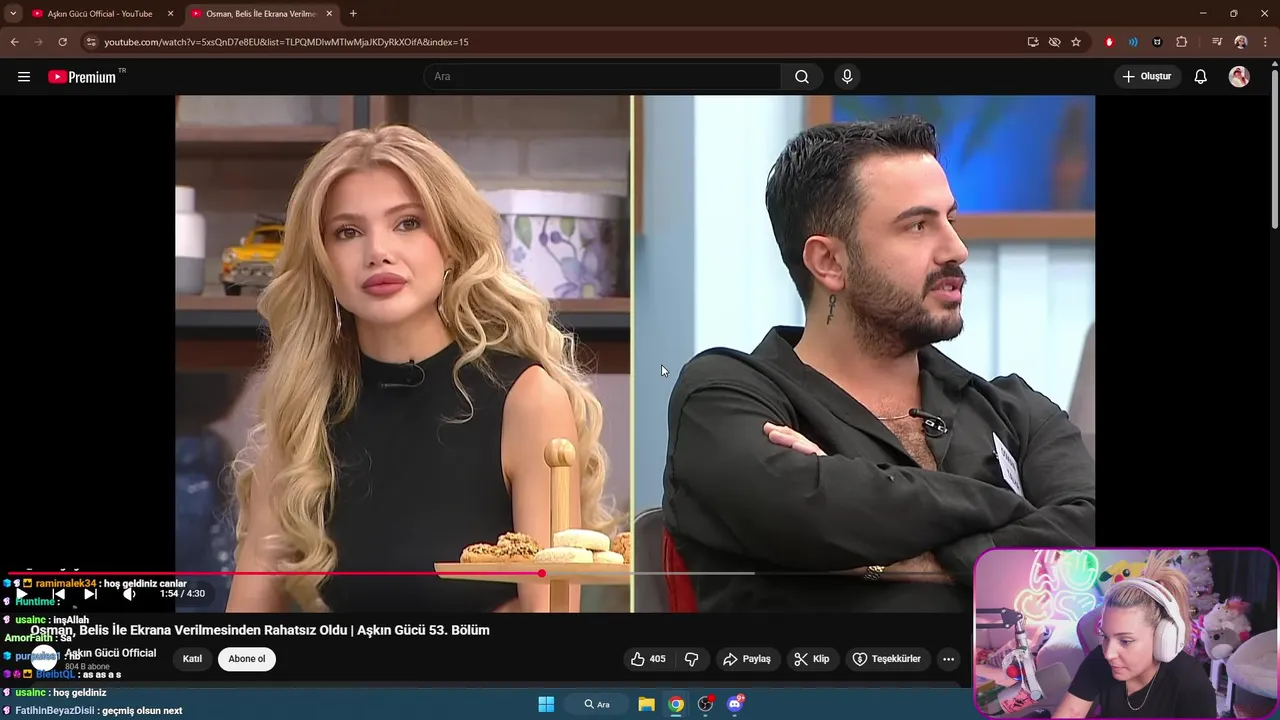Viewport: 1280px width, 720px height.
Task: Send thanks with Teşekkürler button
Action: coord(886,659)
